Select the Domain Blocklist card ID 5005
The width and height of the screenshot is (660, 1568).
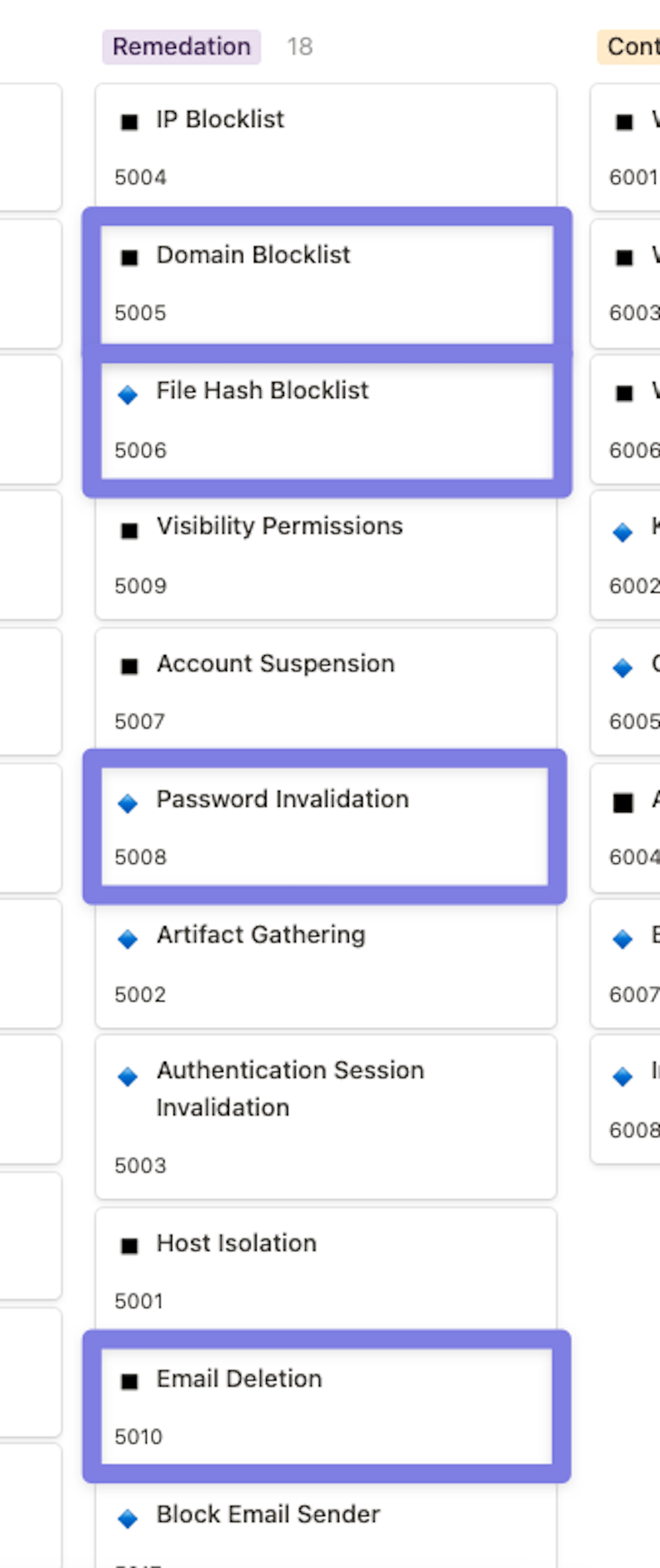click(x=140, y=313)
